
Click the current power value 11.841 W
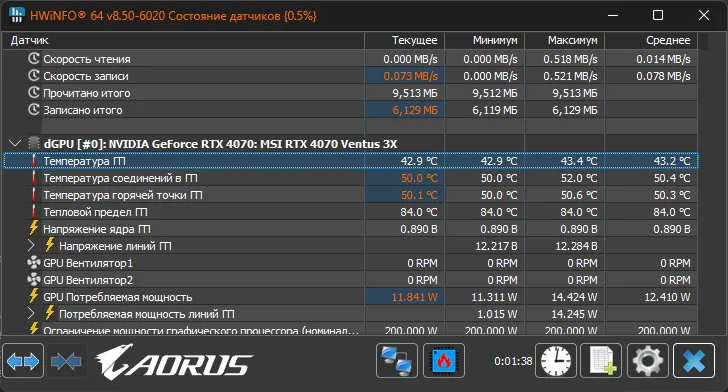(x=415, y=297)
